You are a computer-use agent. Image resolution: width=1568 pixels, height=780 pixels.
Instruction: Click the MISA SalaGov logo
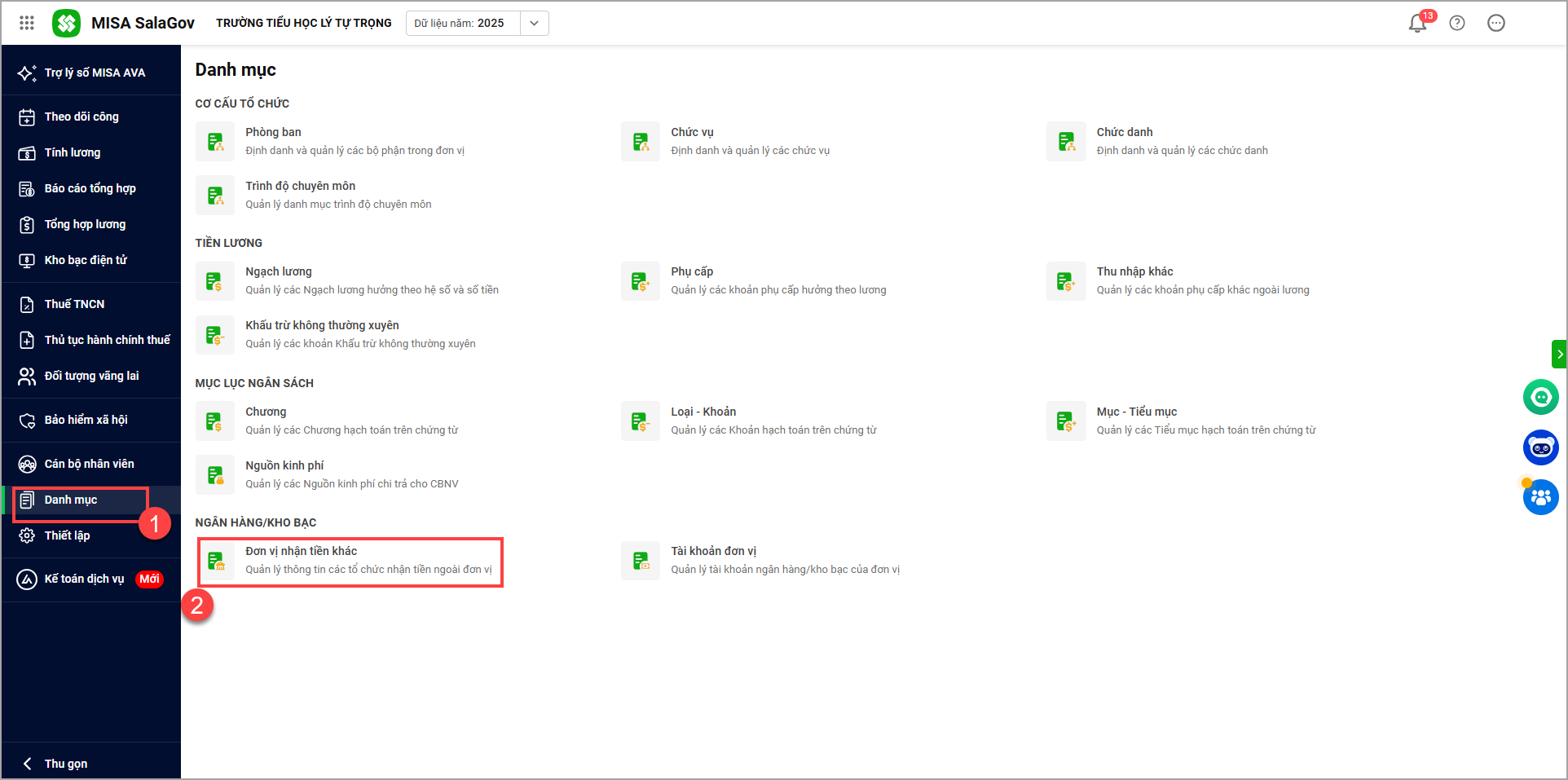pos(67,24)
